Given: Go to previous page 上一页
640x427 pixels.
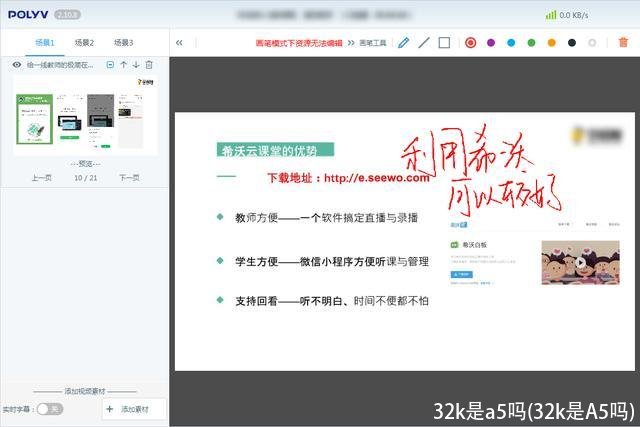Looking at the screenshot, I should coord(42,178).
